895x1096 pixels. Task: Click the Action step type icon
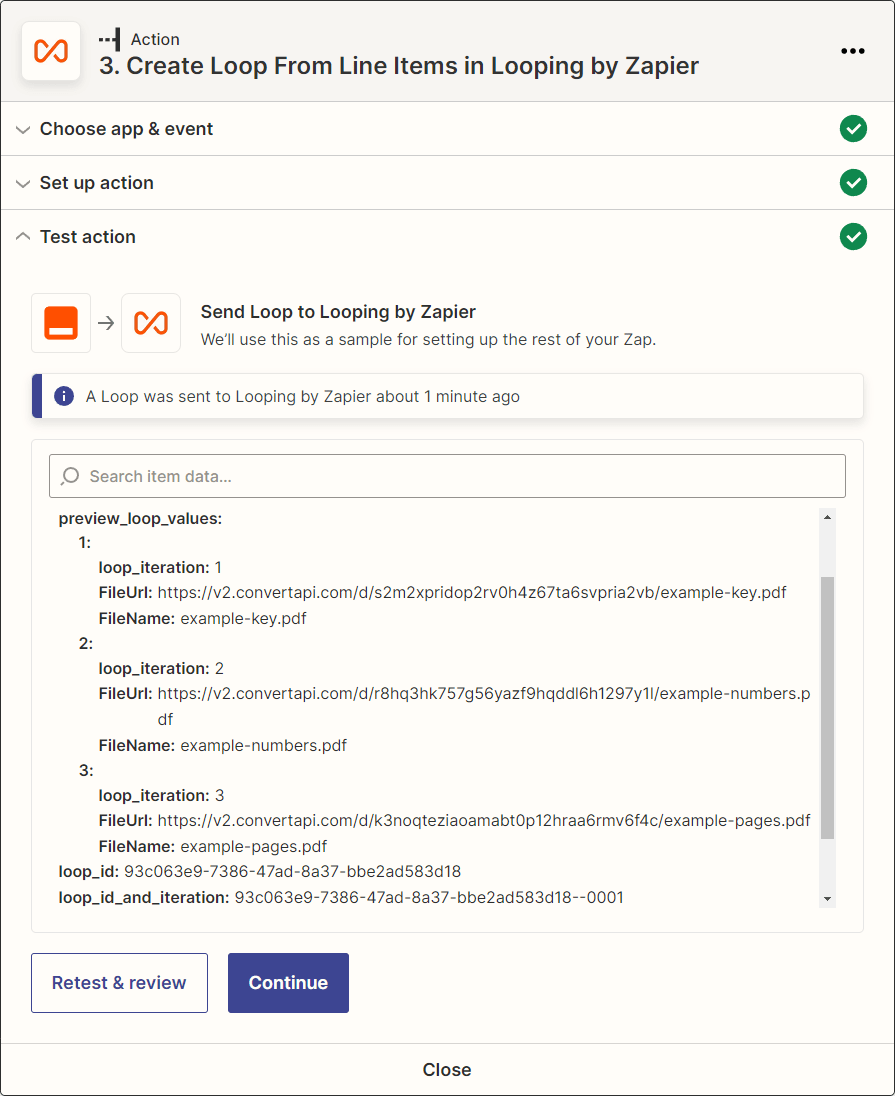pyautogui.click(x=110, y=39)
